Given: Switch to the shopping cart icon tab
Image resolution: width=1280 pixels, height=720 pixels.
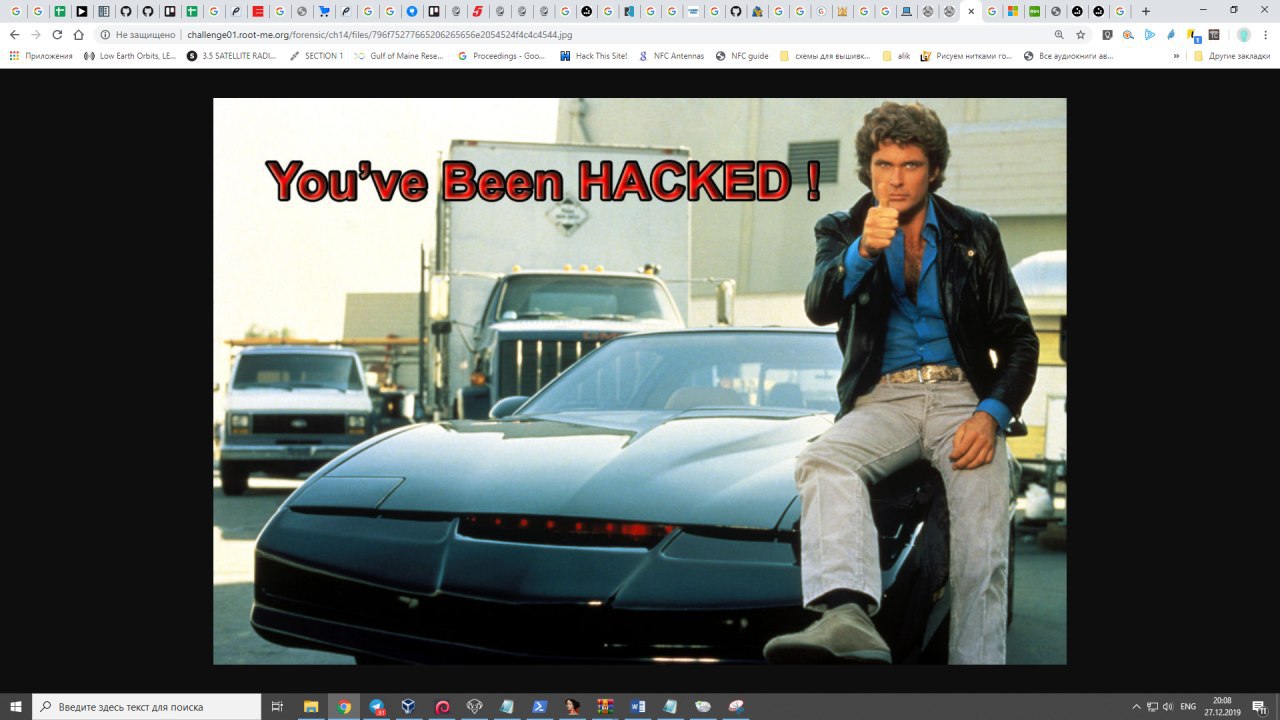Looking at the screenshot, I should point(324,11).
